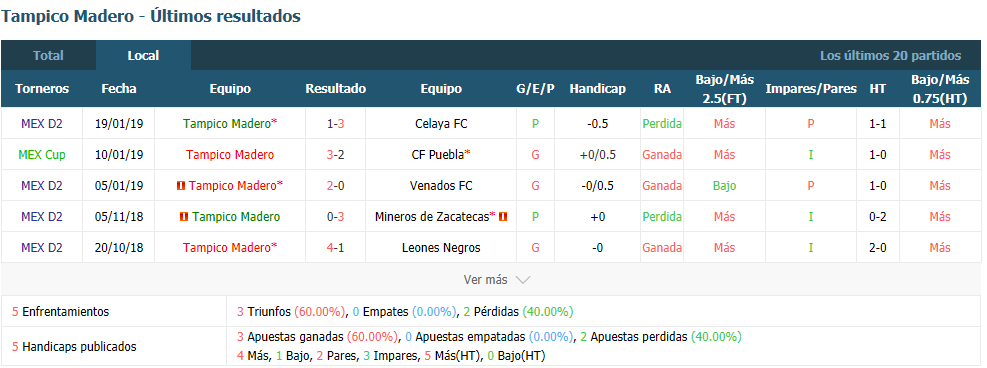
Task: Click the Handicap column header
Action: tap(597, 89)
